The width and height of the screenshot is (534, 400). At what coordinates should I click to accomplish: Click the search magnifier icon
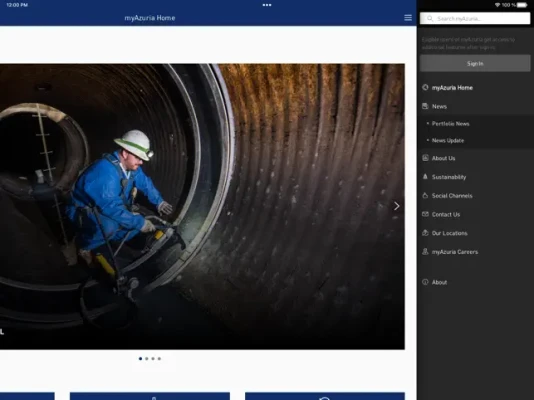click(430, 18)
